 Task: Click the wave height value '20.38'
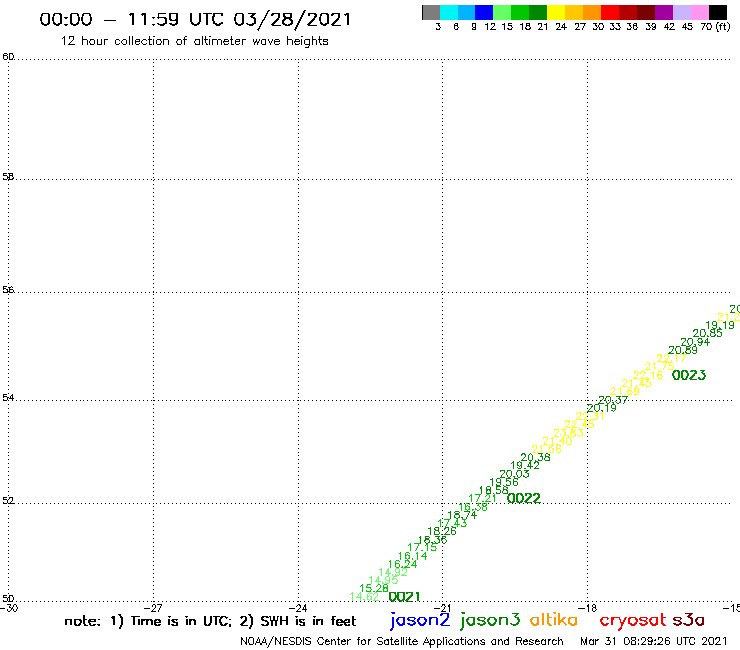pos(535,457)
